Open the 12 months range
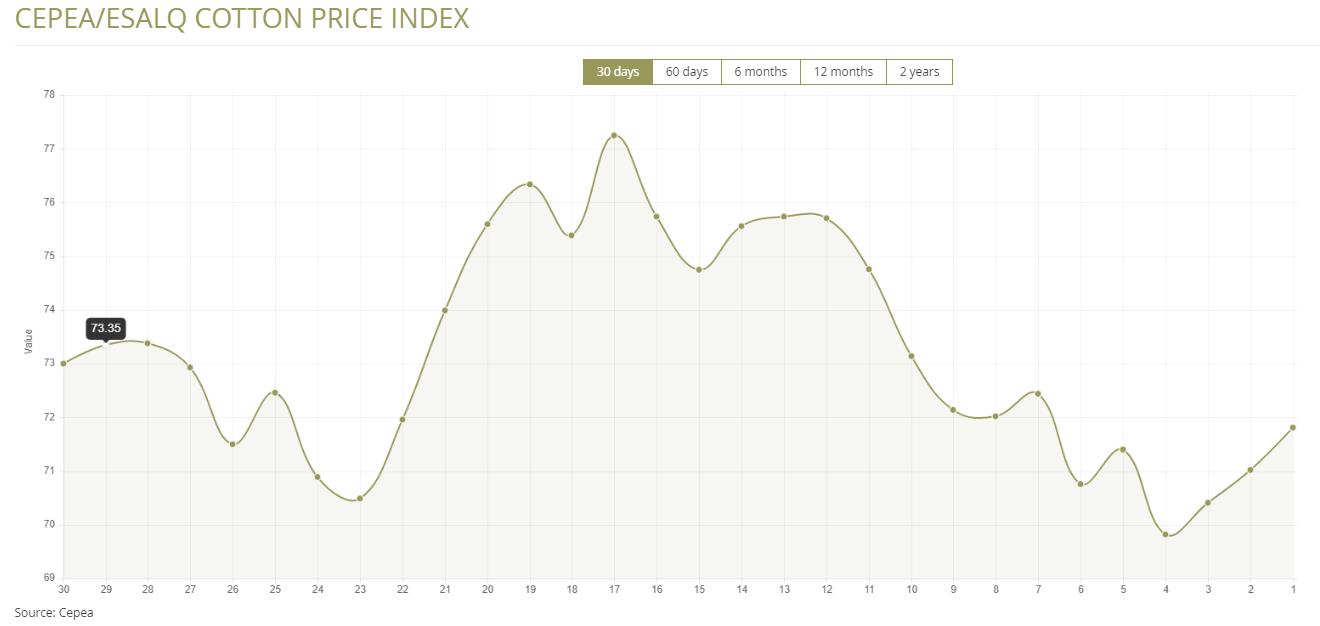Screen dimensions: 1320x626 point(843,72)
